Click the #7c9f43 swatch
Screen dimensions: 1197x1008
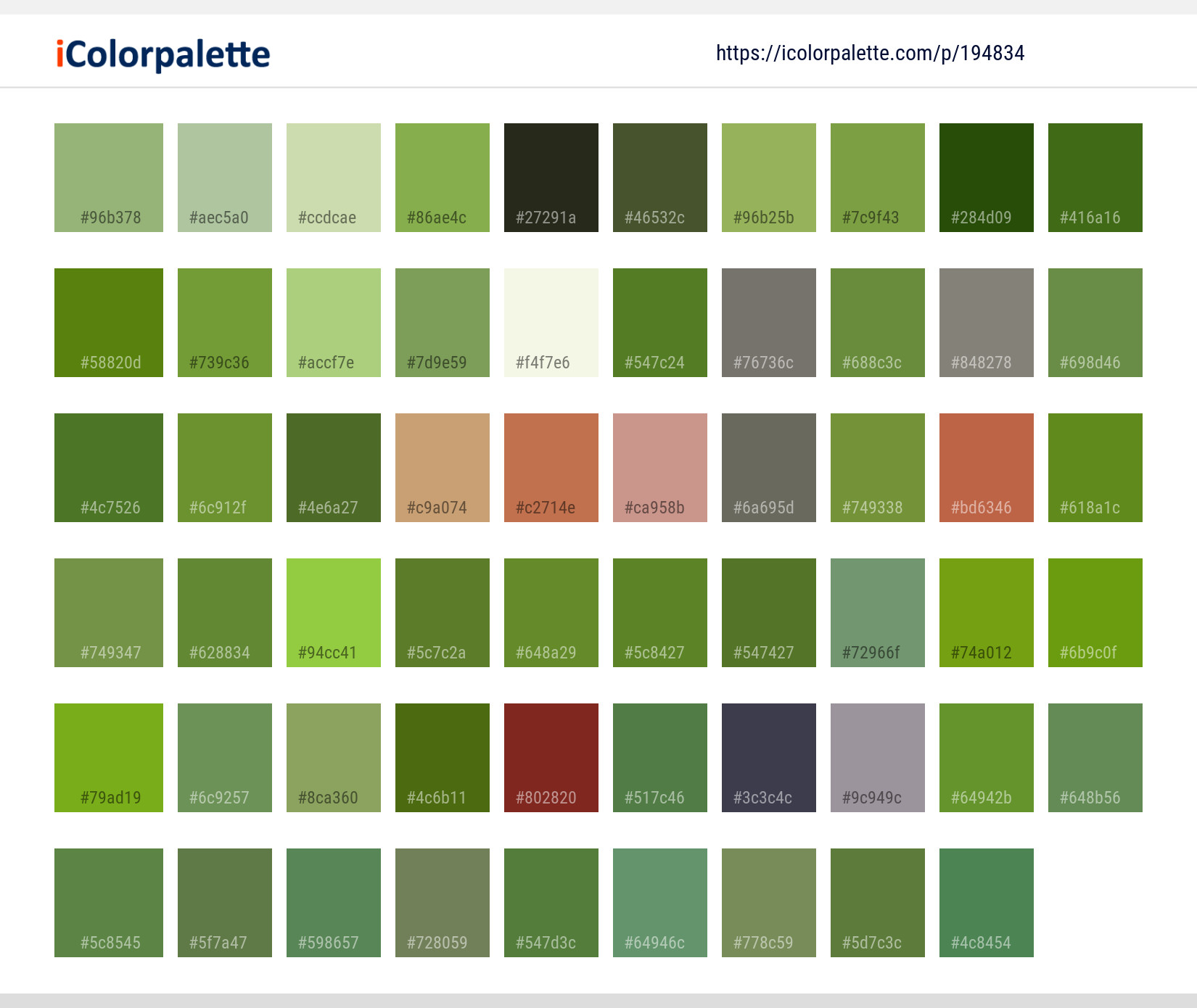(x=878, y=178)
